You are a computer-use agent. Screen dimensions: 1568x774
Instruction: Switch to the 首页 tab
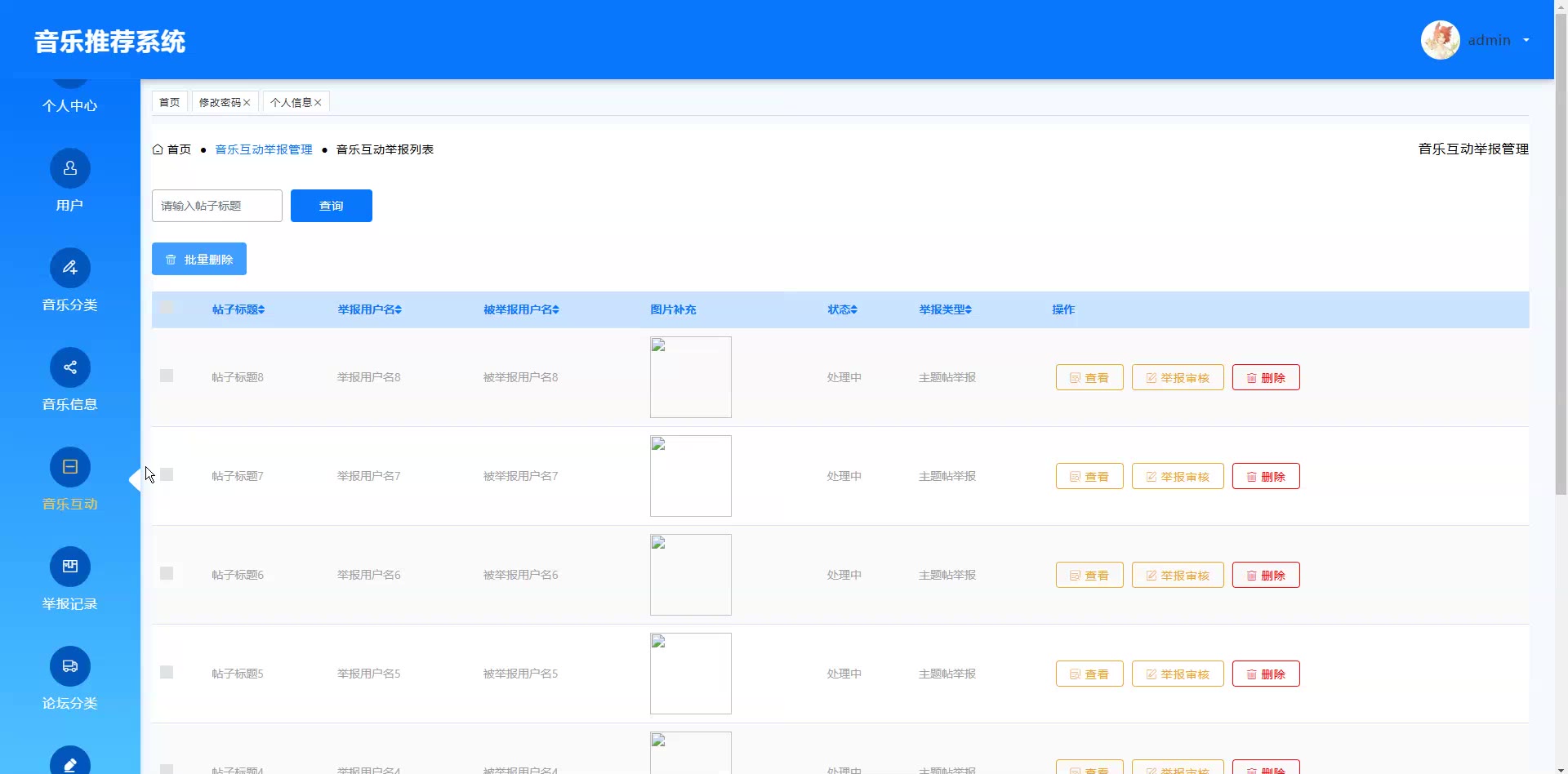(x=169, y=103)
